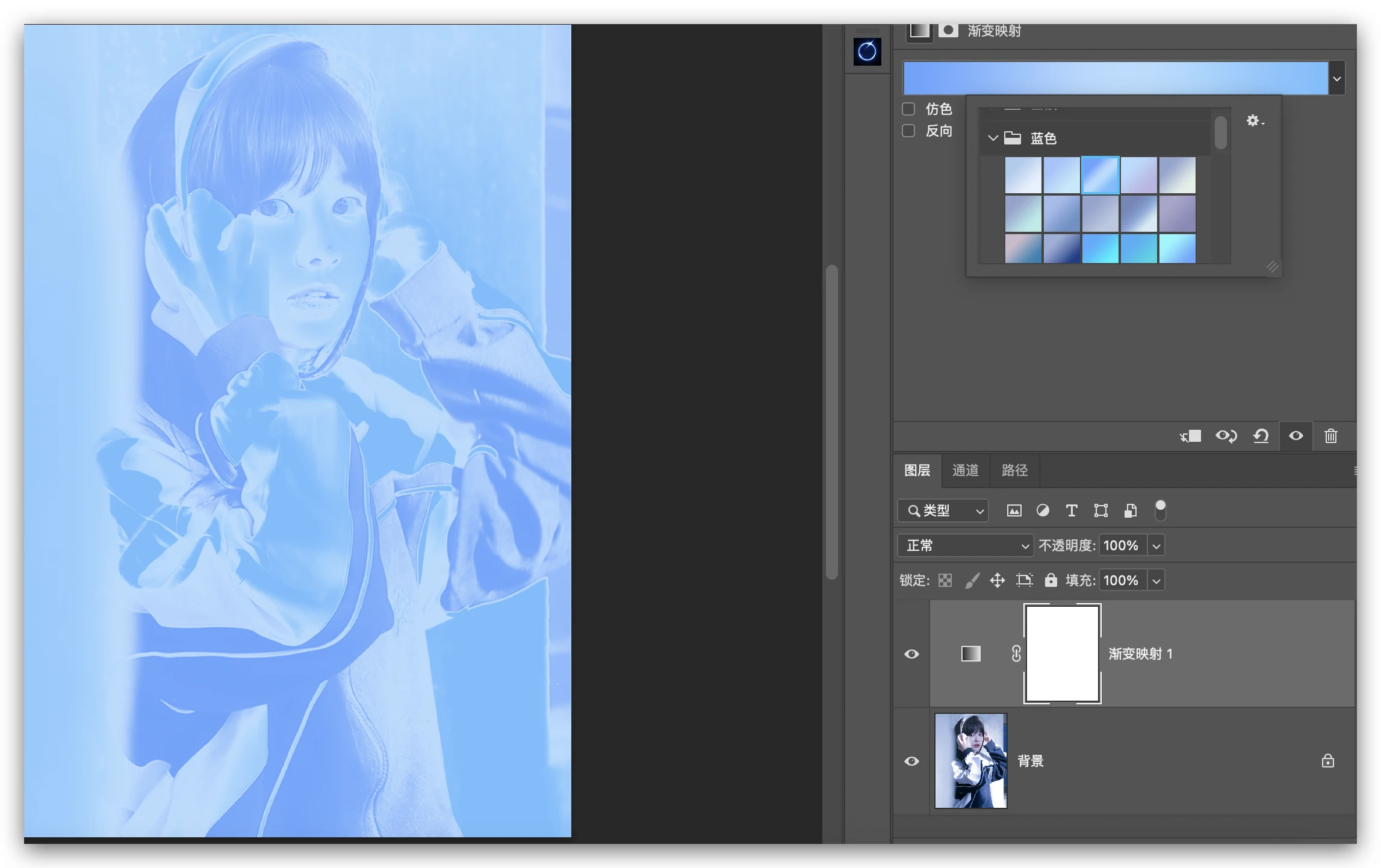Image resolution: width=1381 pixels, height=868 pixels.
Task: Switch to the 路径 tab
Action: [1014, 470]
